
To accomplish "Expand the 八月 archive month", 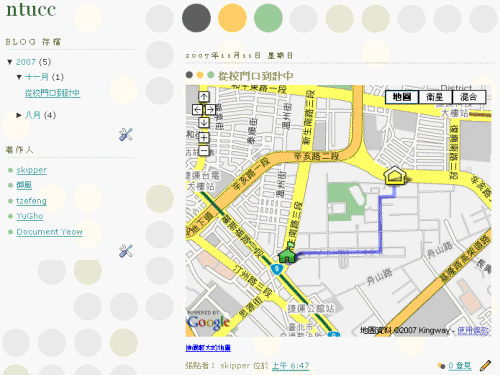I will point(19,115).
